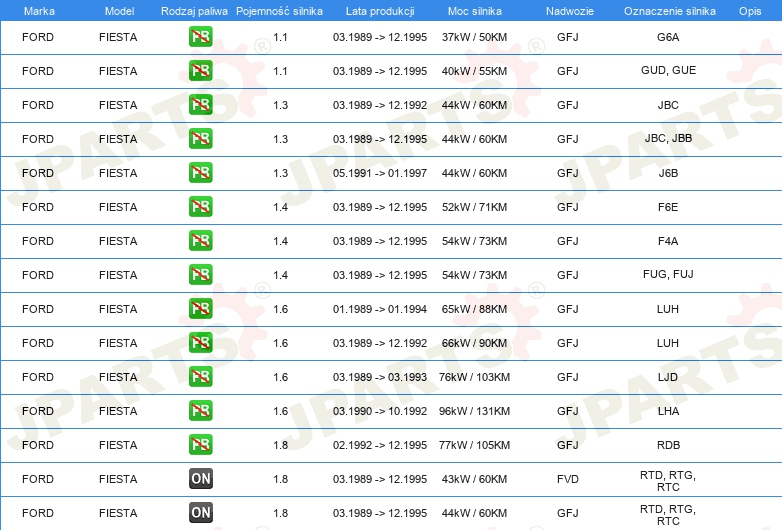Click GFJ body cell in the J6B row

568,173
